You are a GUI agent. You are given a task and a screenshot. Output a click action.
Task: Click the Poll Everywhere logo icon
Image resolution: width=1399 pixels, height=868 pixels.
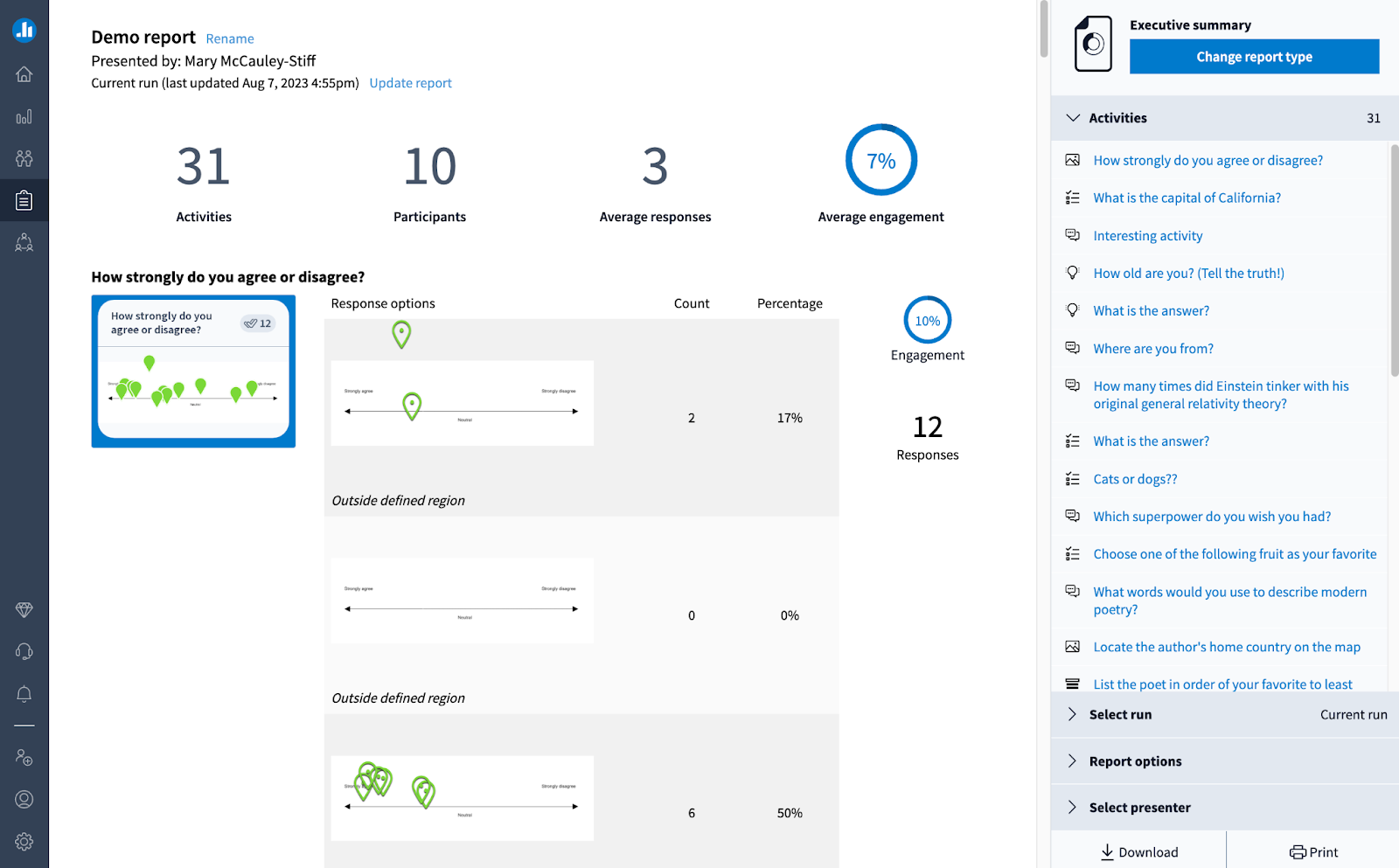click(x=24, y=31)
